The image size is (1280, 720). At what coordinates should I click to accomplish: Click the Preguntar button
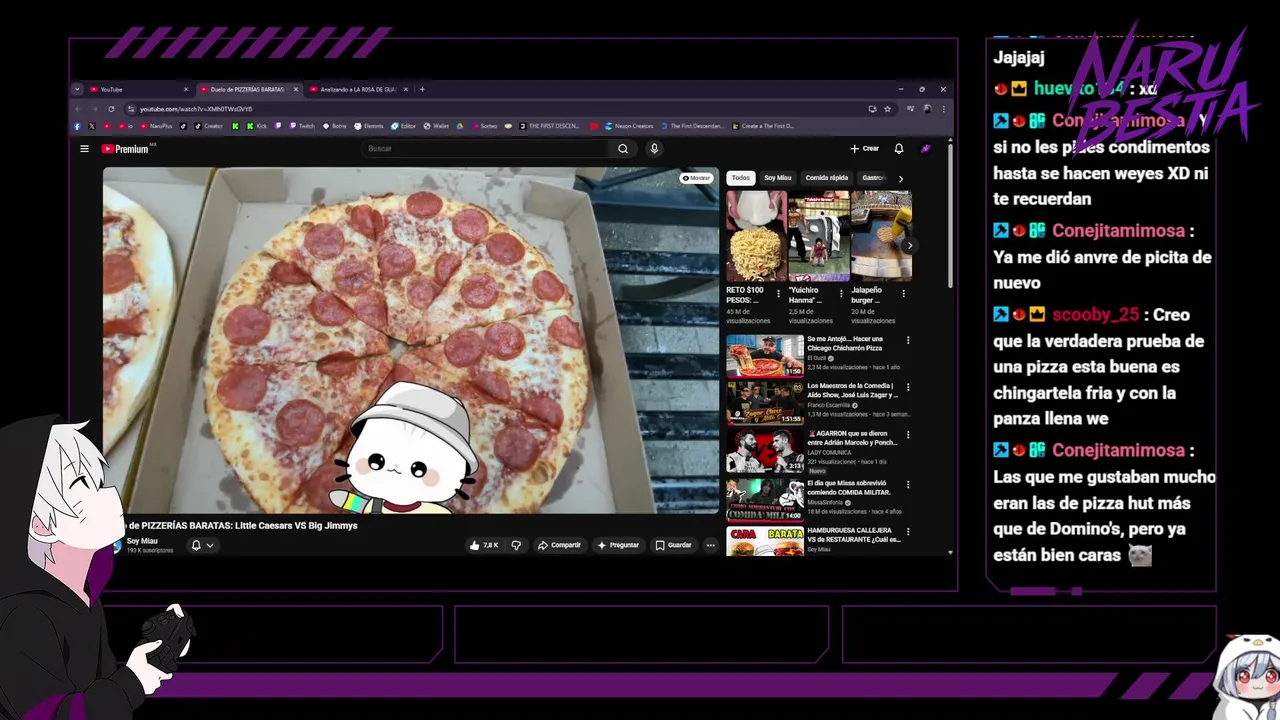tap(618, 545)
